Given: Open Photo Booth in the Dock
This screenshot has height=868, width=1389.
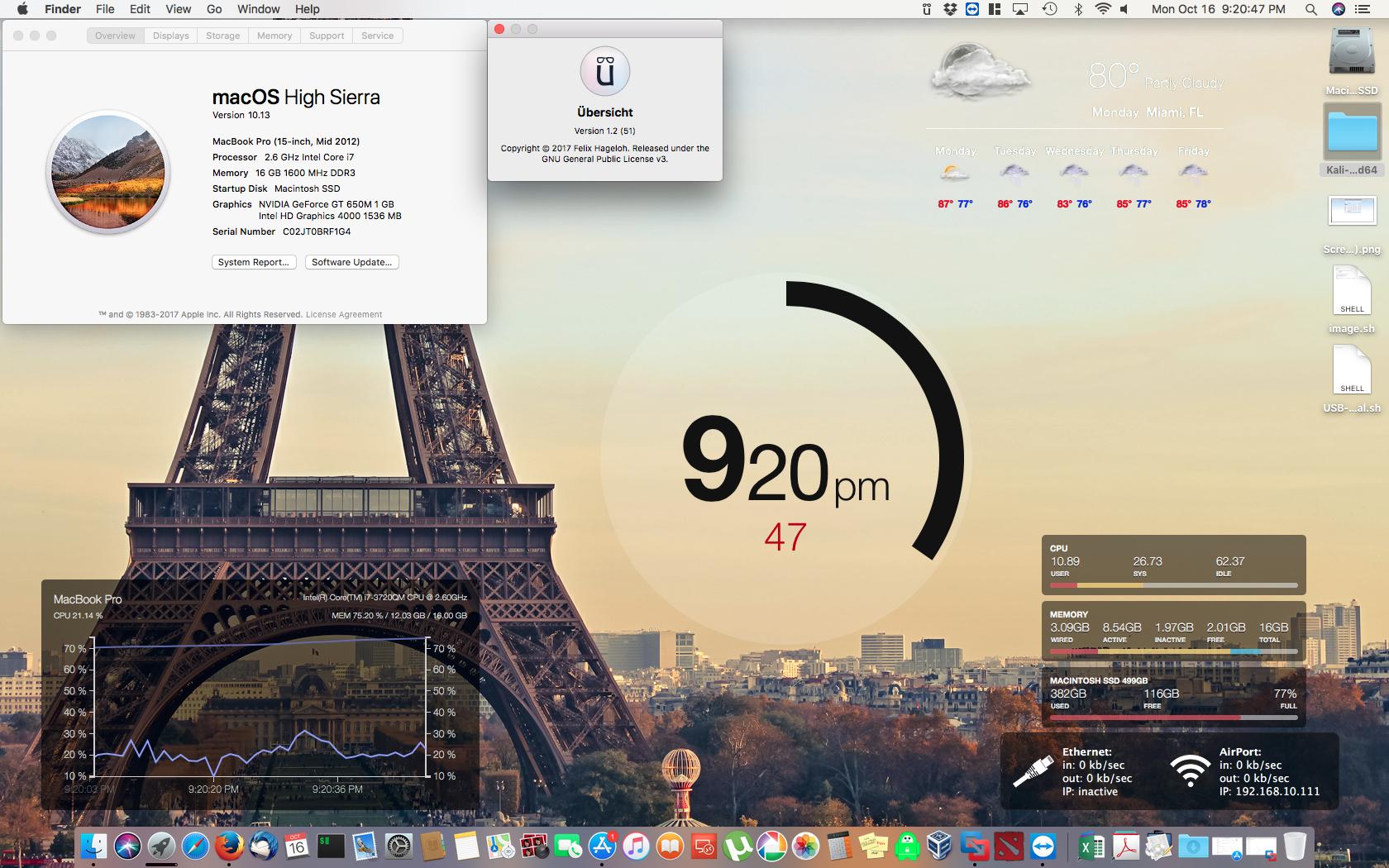Looking at the screenshot, I should [534, 846].
